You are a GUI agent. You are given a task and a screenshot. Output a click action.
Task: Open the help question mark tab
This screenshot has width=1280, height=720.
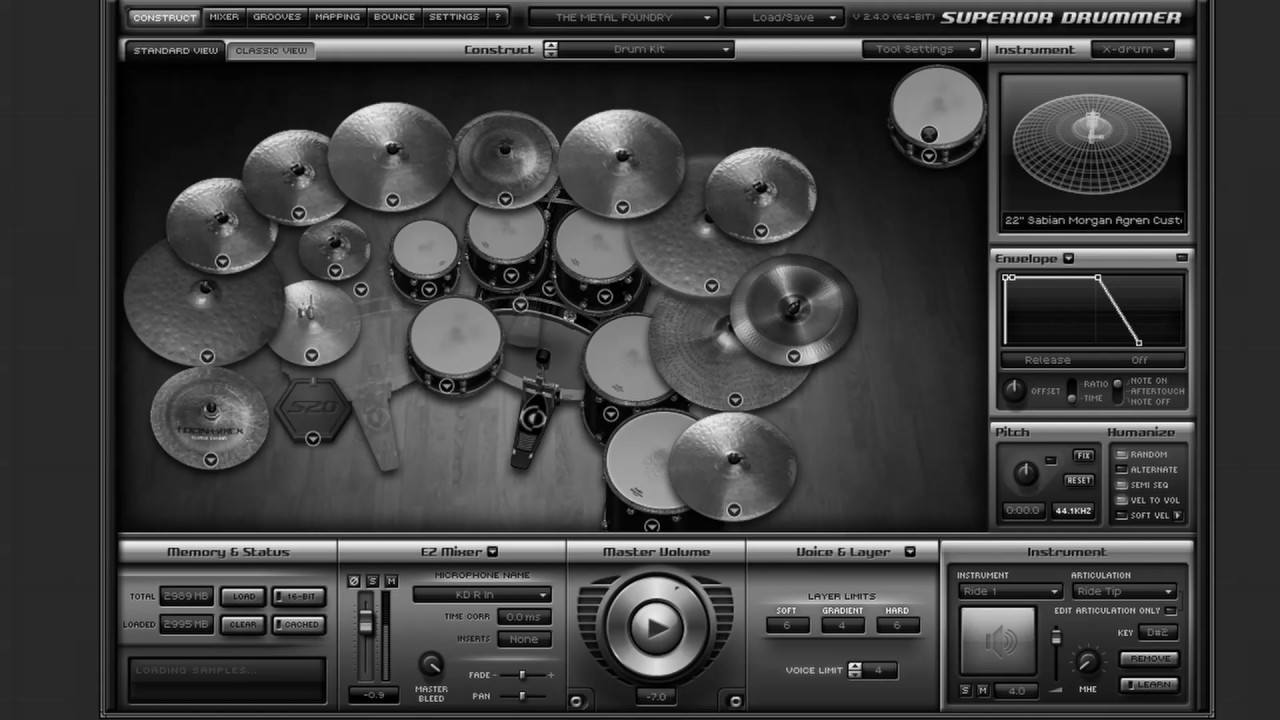coord(497,17)
